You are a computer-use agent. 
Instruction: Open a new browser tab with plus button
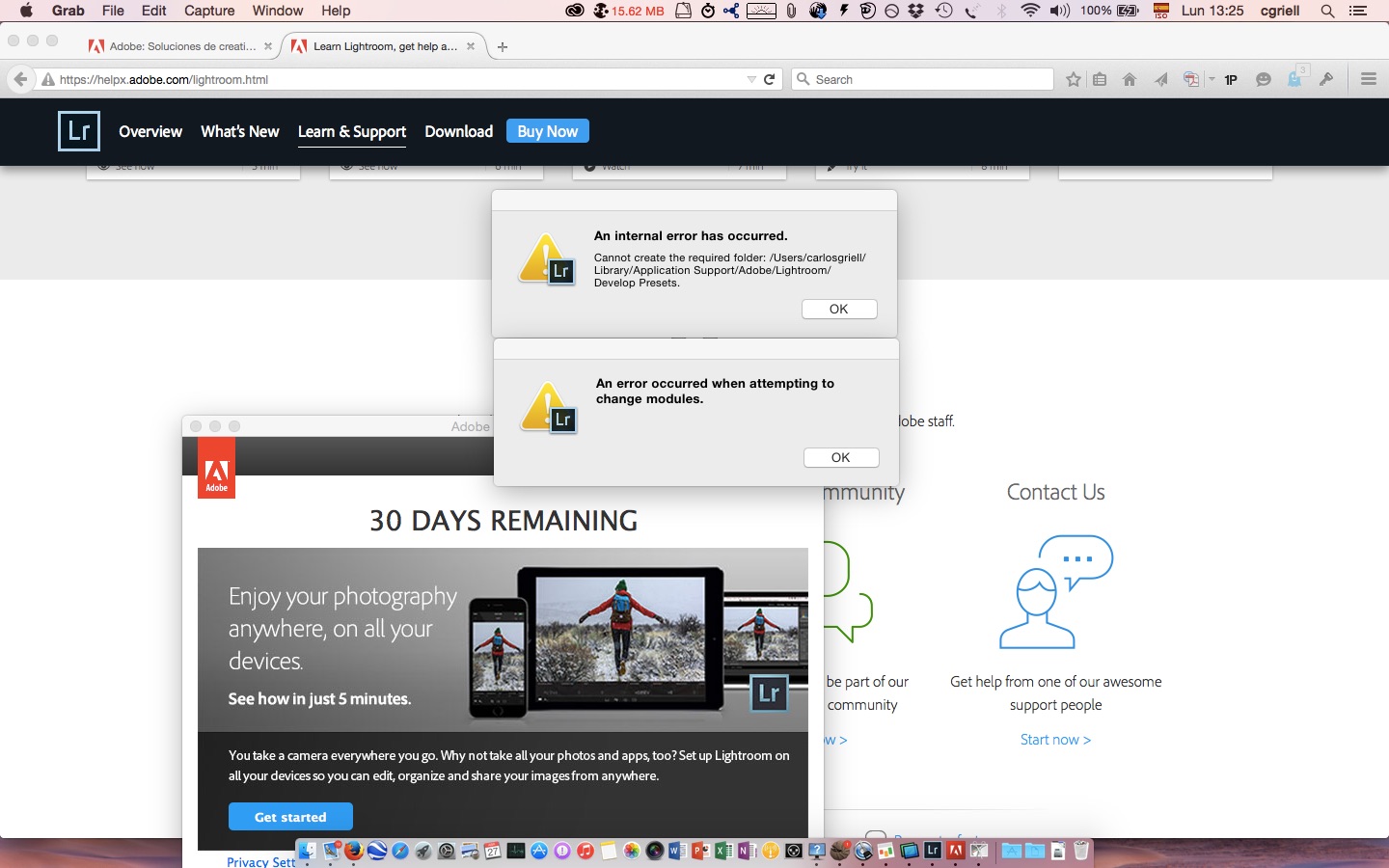tap(503, 46)
